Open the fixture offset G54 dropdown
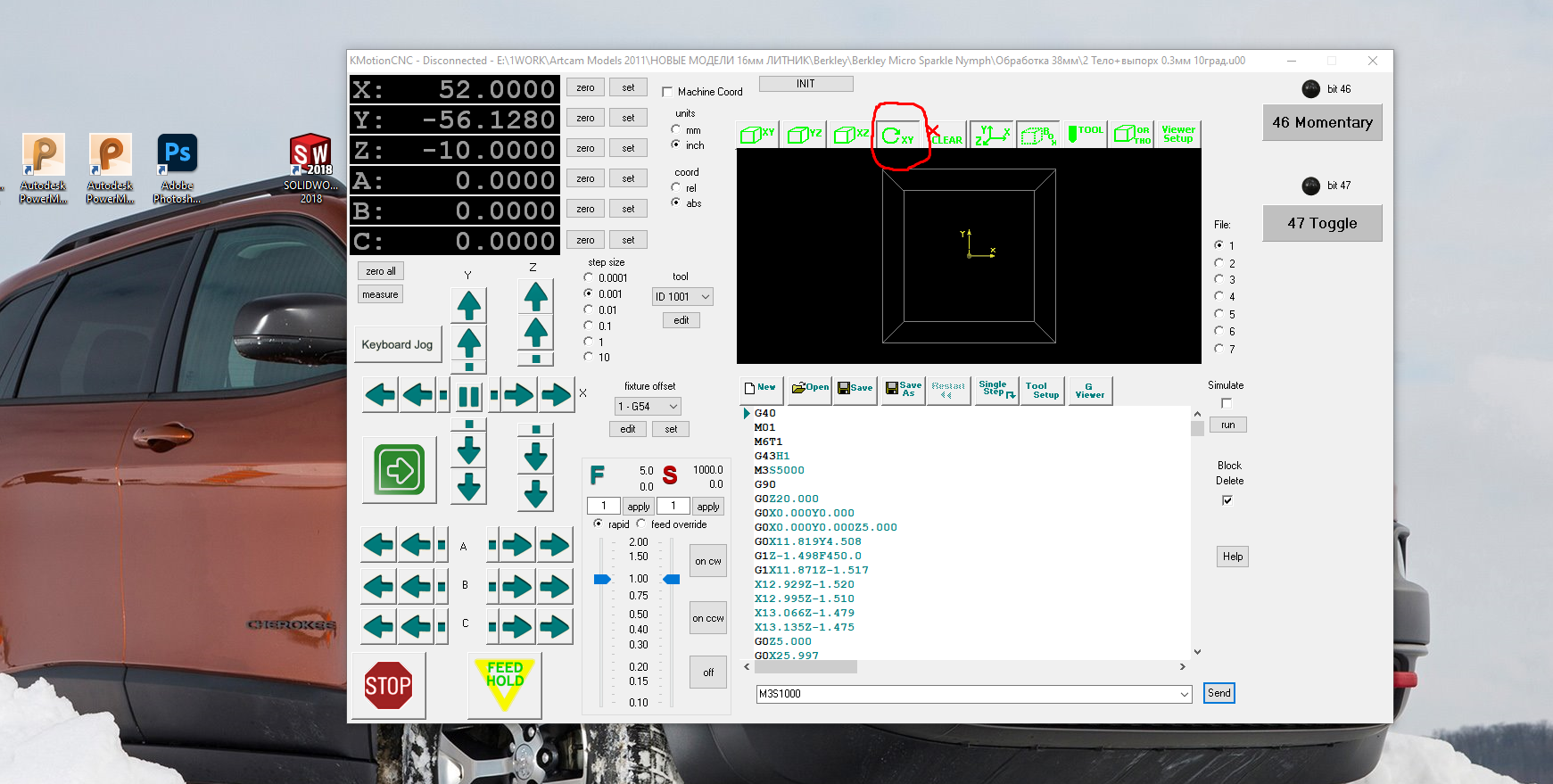 pos(673,407)
